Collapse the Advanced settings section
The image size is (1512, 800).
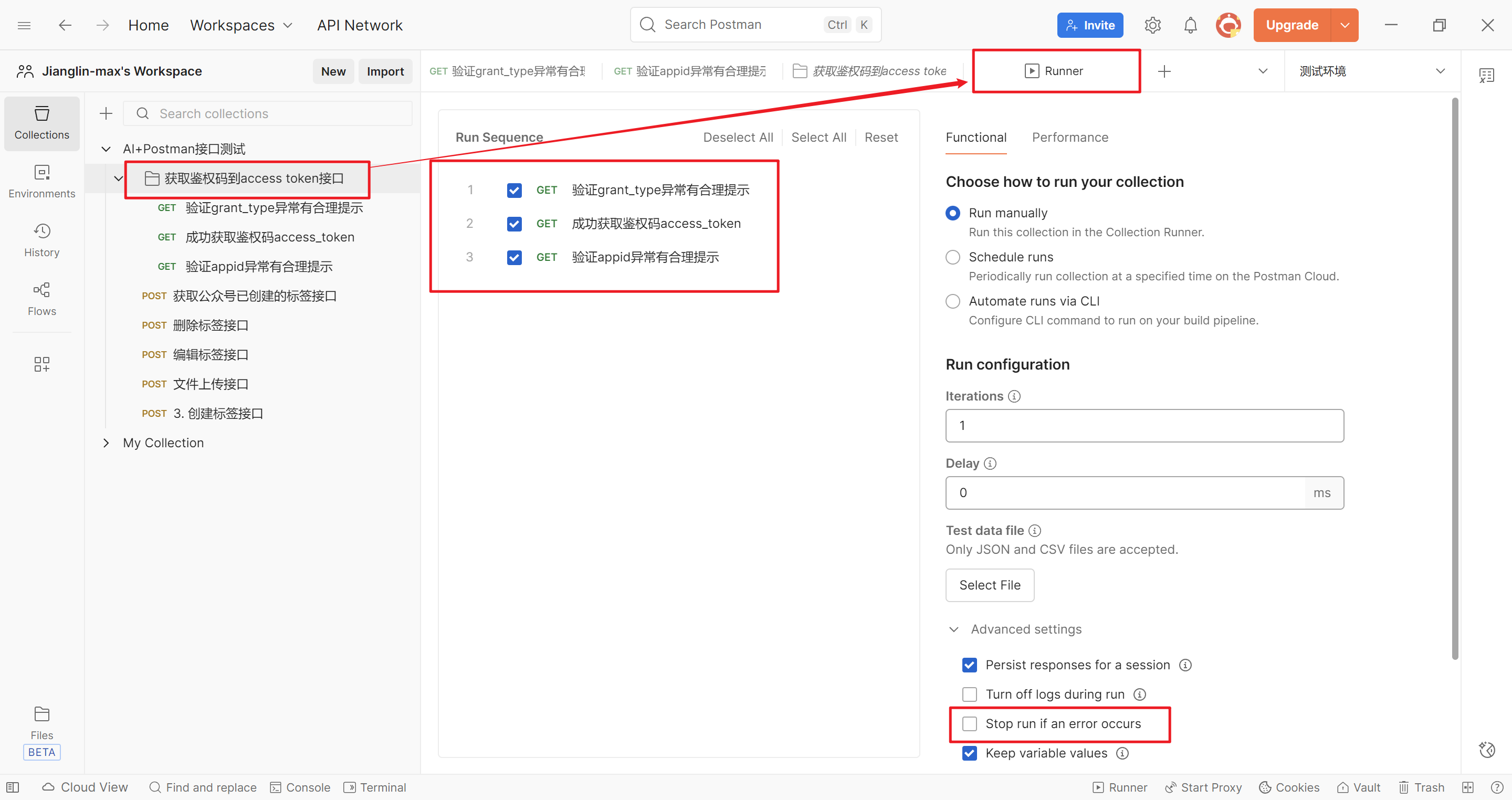pos(953,629)
